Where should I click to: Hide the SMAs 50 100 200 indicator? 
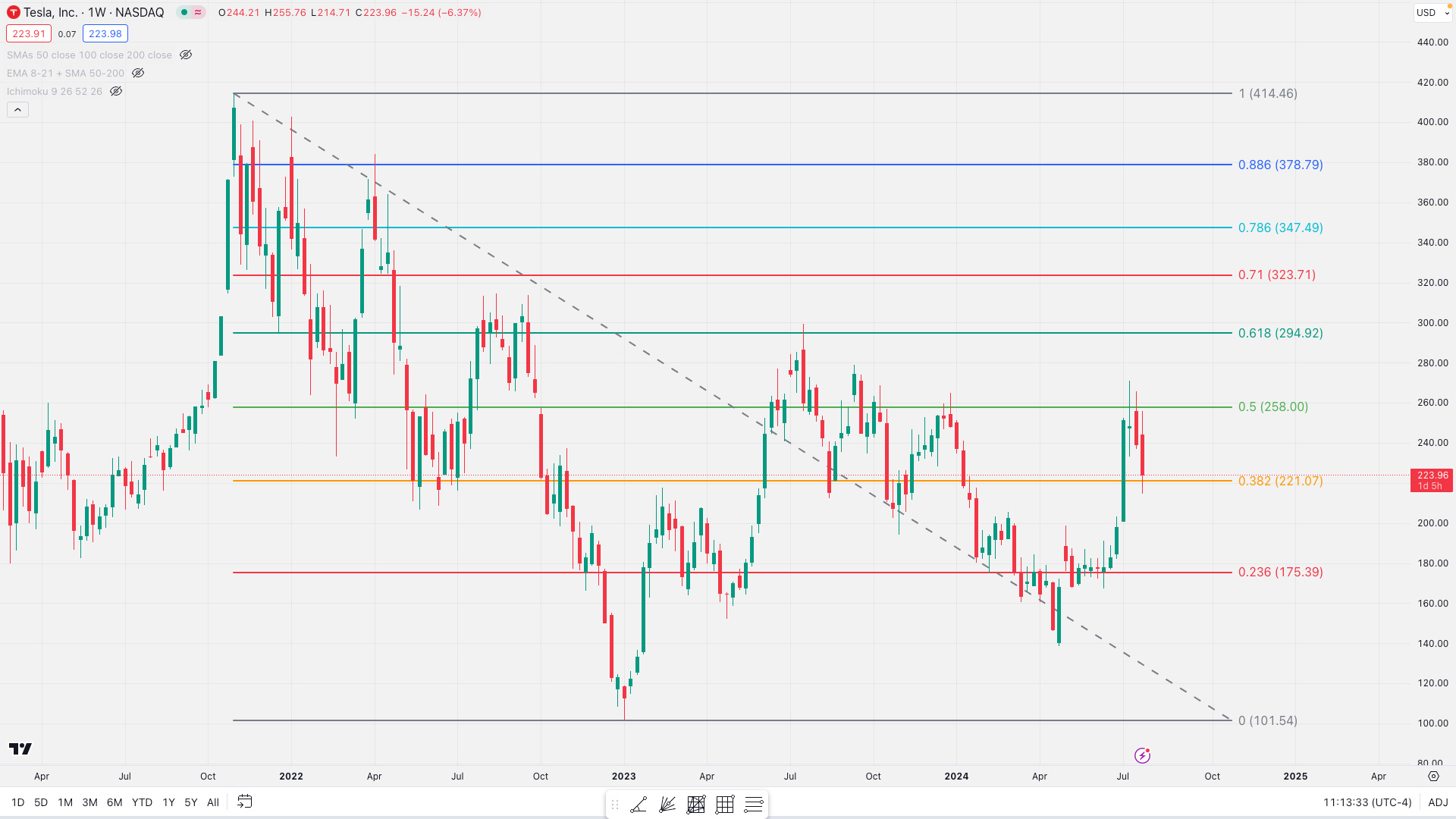pyautogui.click(x=185, y=55)
